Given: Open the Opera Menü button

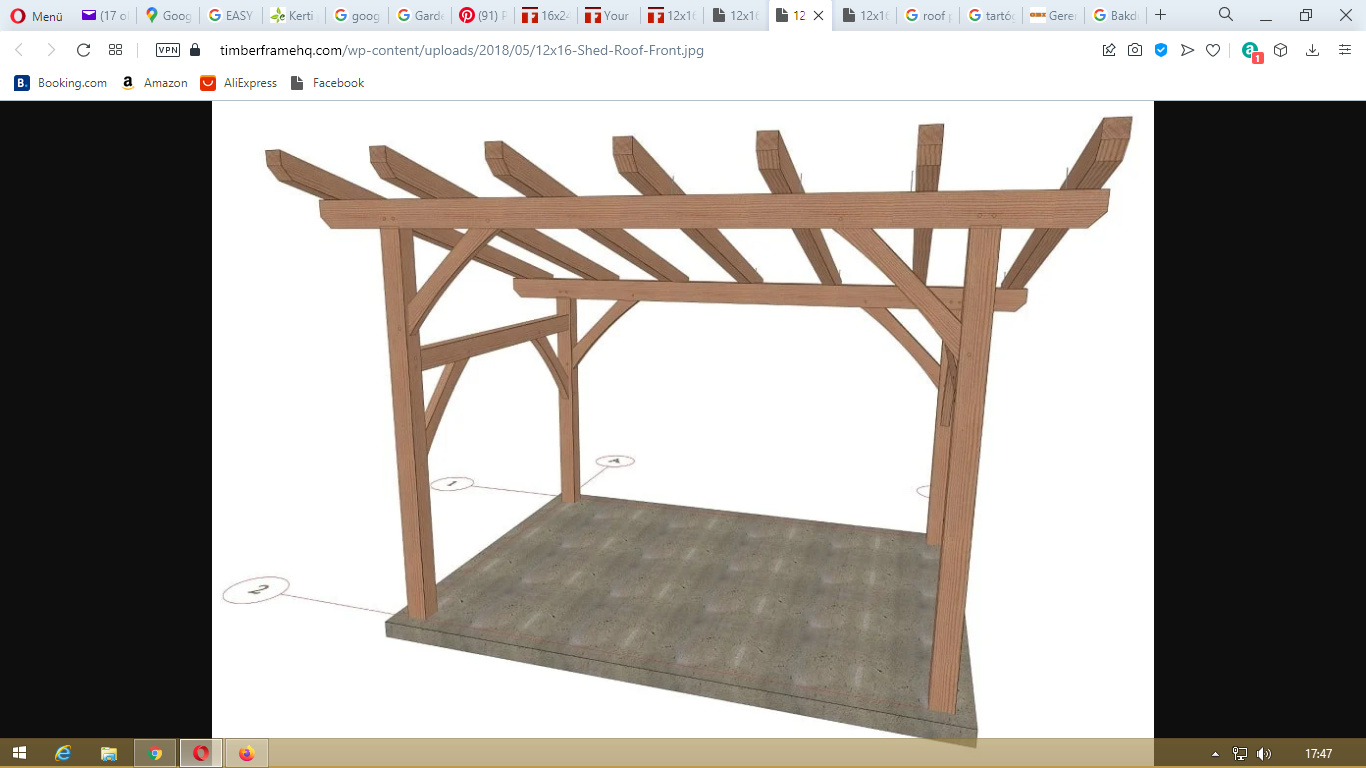Looking at the screenshot, I should 37,16.
